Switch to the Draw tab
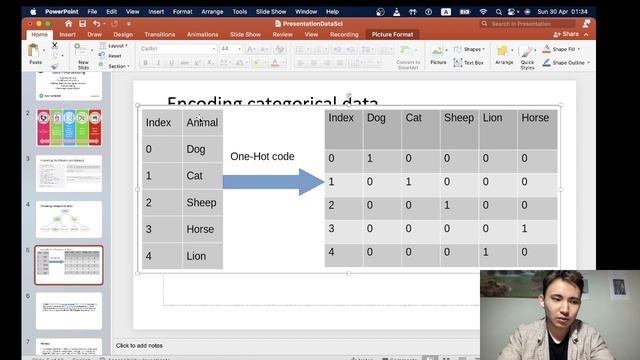 point(94,34)
